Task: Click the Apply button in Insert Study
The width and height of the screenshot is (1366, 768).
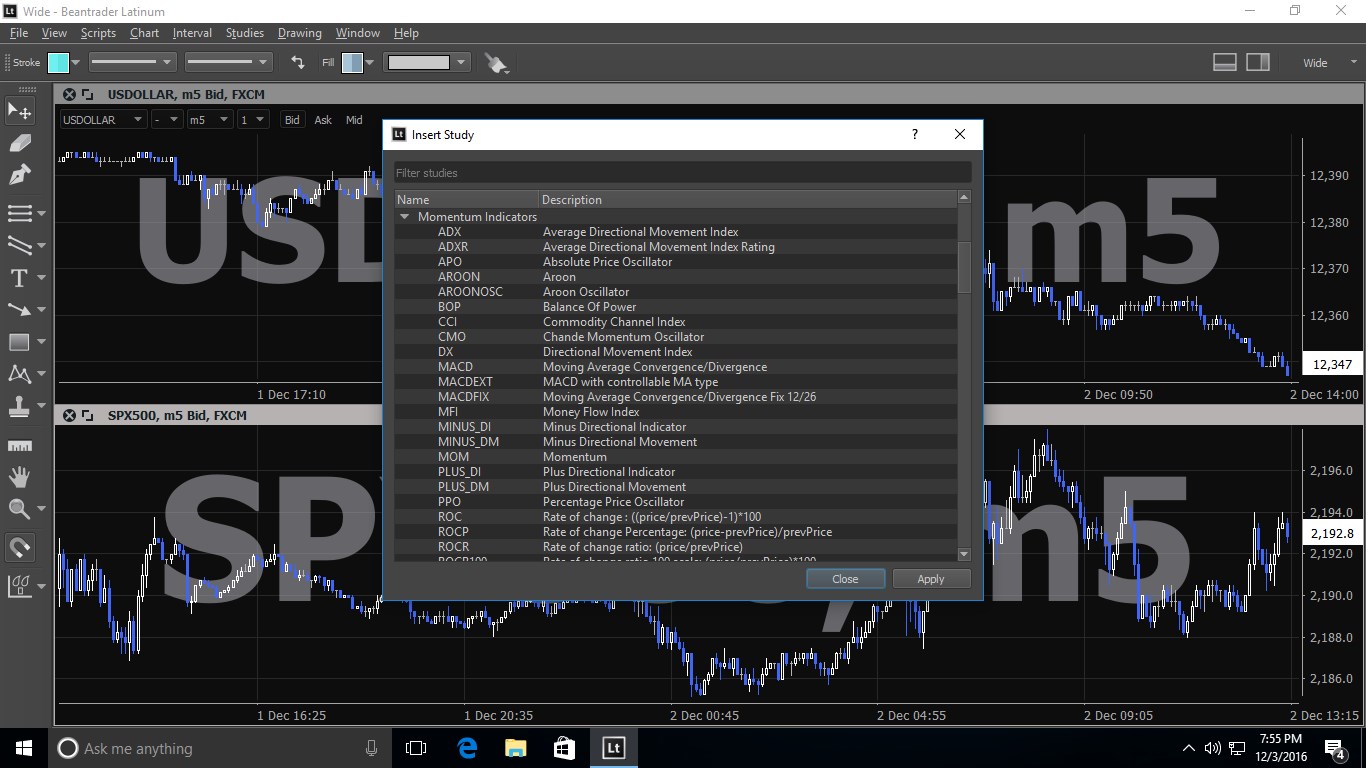Action: coord(931,579)
